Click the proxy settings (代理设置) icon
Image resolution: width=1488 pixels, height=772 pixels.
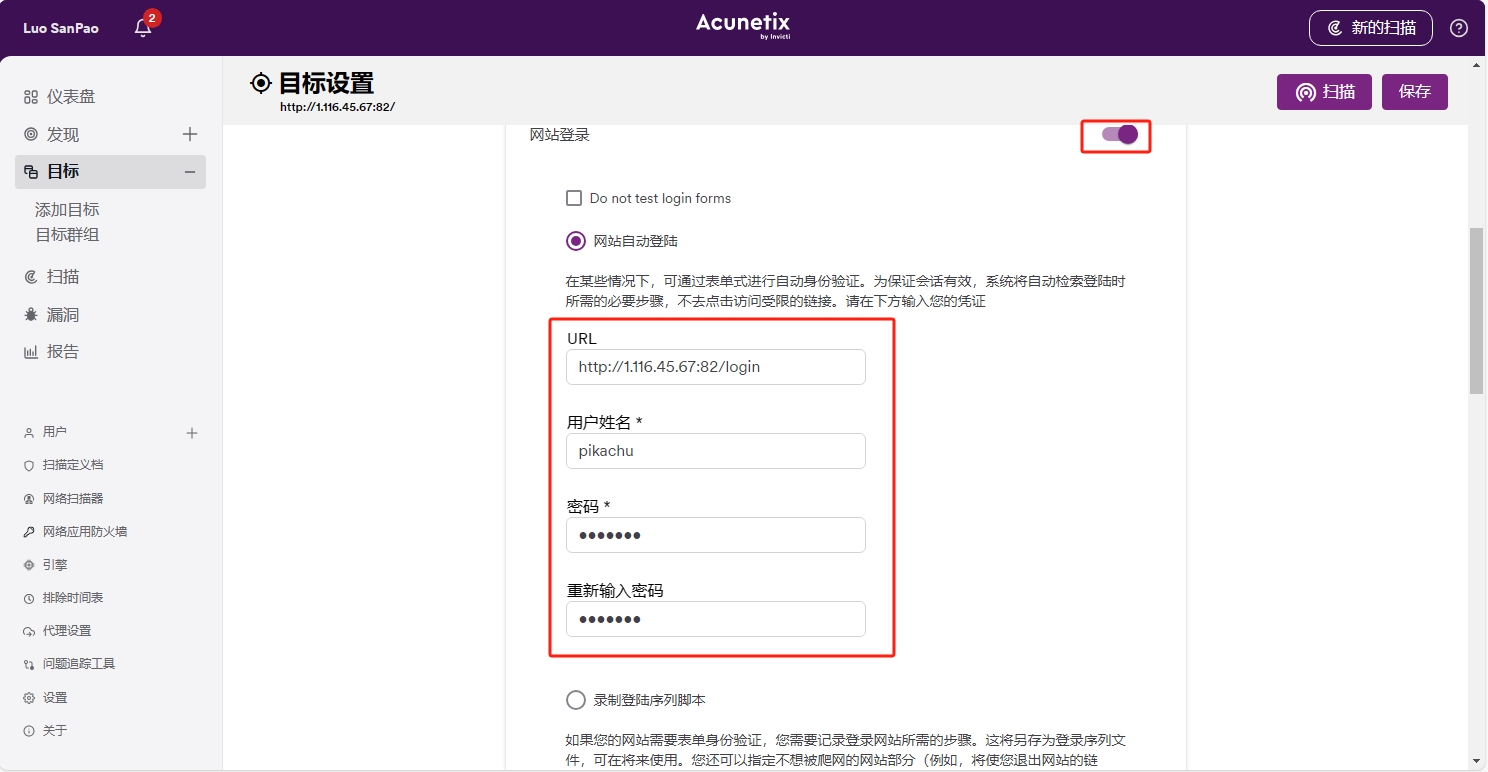tap(29, 631)
